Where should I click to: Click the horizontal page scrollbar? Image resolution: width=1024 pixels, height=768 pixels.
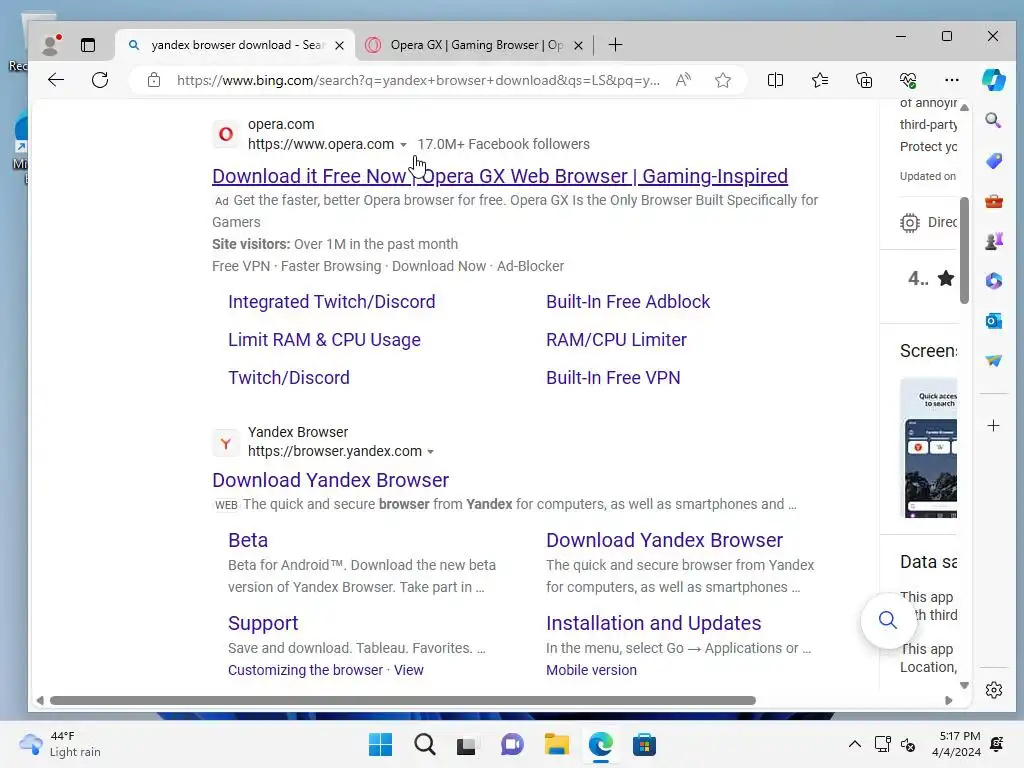tap(403, 700)
